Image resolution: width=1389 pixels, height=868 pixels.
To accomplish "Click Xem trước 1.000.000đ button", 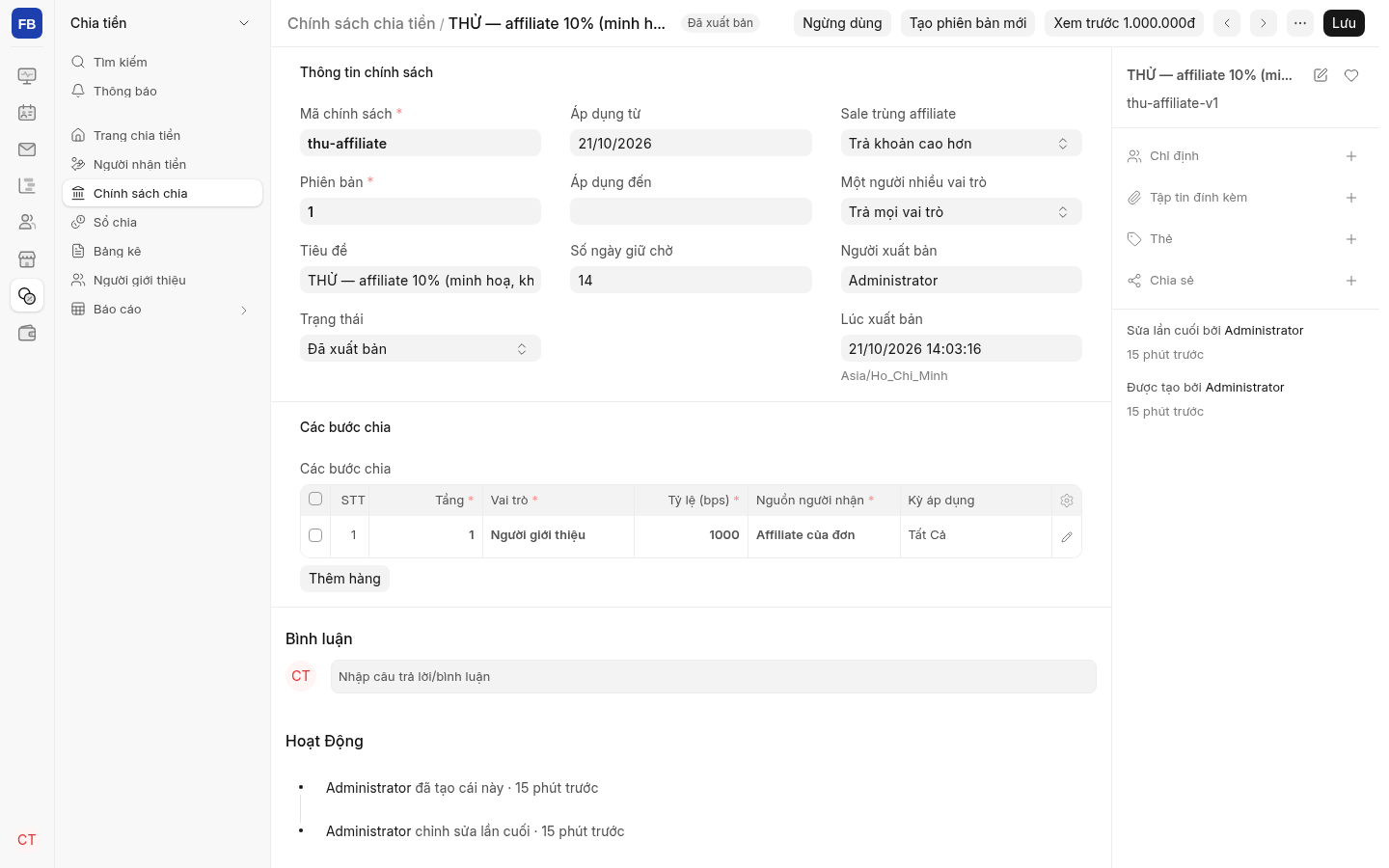I will click(1124, 23).
